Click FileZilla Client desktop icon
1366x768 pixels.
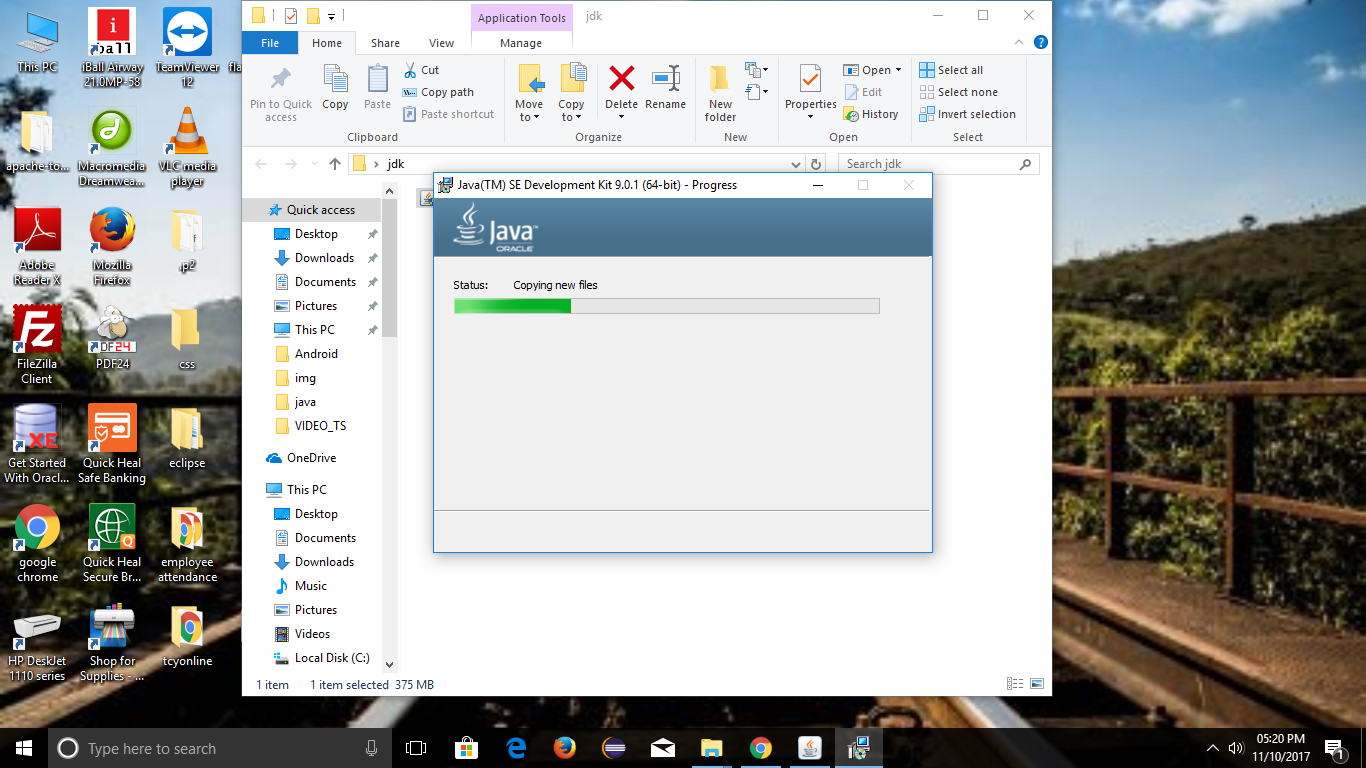(37, 345)
